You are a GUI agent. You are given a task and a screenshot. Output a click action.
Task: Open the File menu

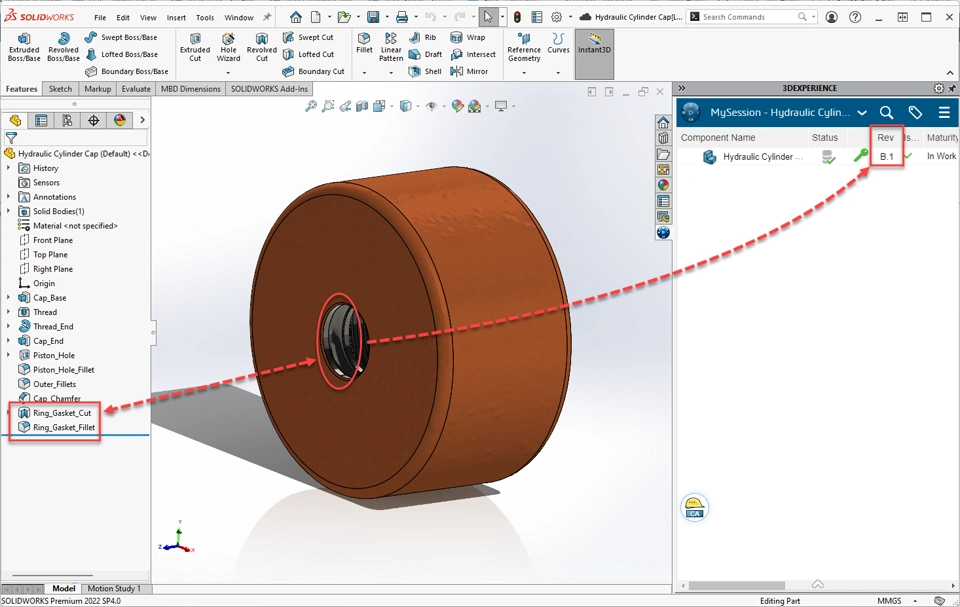click(100, 18)
